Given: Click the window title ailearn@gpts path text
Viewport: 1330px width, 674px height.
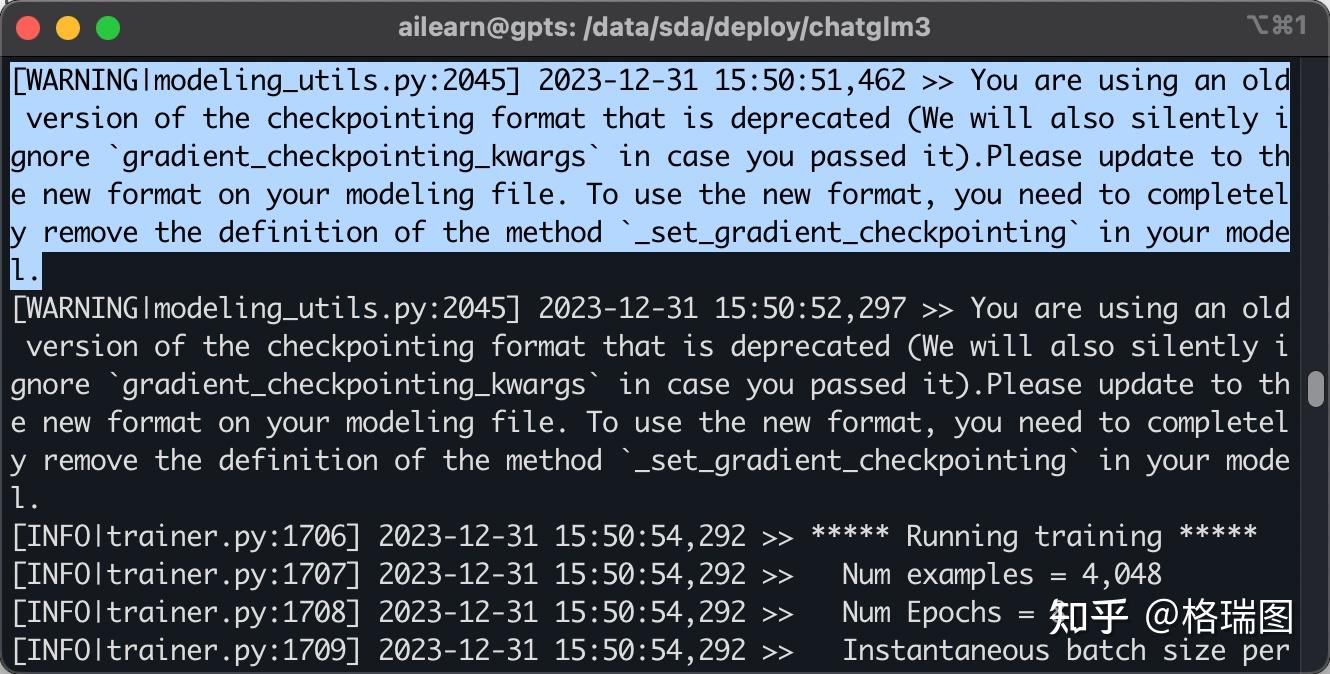Looking at the screenshot, I should tap(664, 28).
